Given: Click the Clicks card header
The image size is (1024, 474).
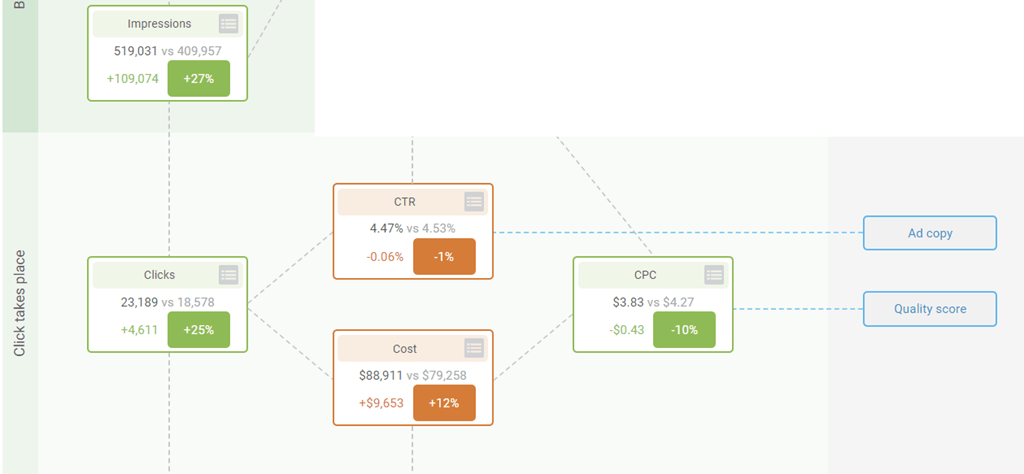Looking at the screenshot, I should click(159, 274).
